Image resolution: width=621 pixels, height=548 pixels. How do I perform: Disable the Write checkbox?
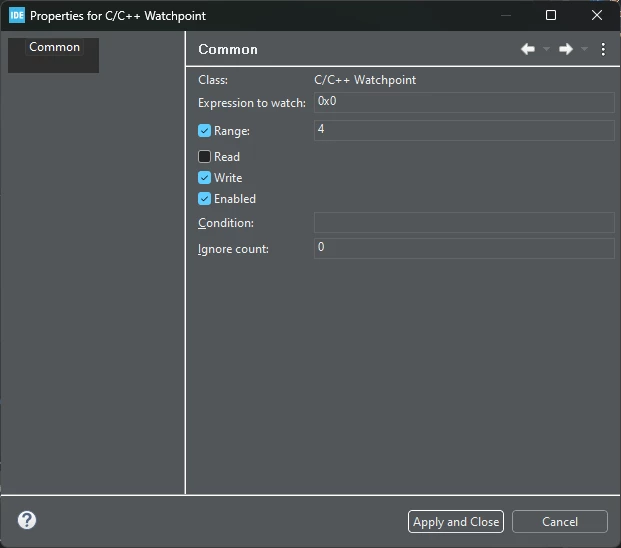coord(204,177)
